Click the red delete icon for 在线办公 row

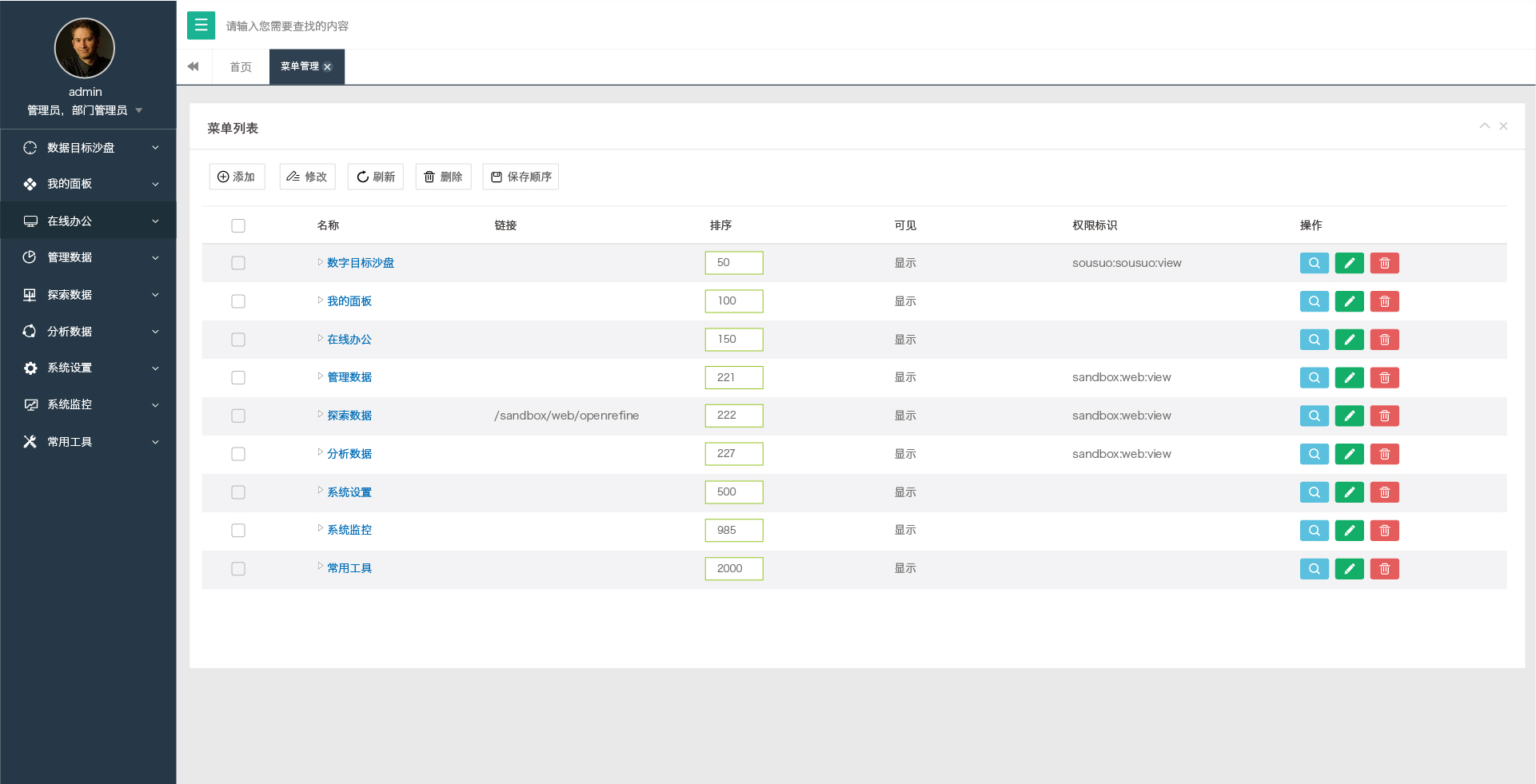point(1384,340)
